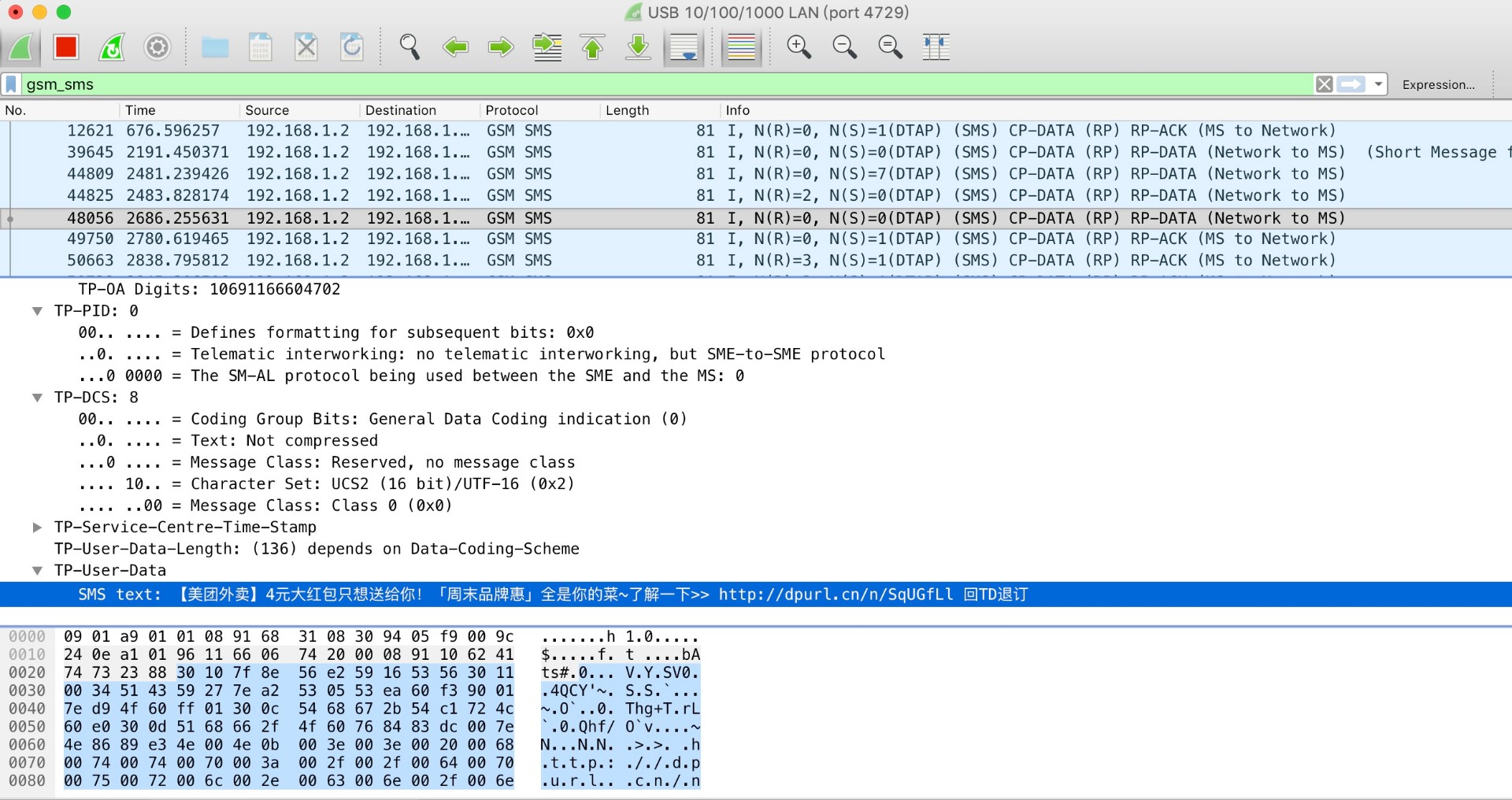Sort packets by Time column header
Viewport: 1512px width, 800px height.
click(140, 110)
